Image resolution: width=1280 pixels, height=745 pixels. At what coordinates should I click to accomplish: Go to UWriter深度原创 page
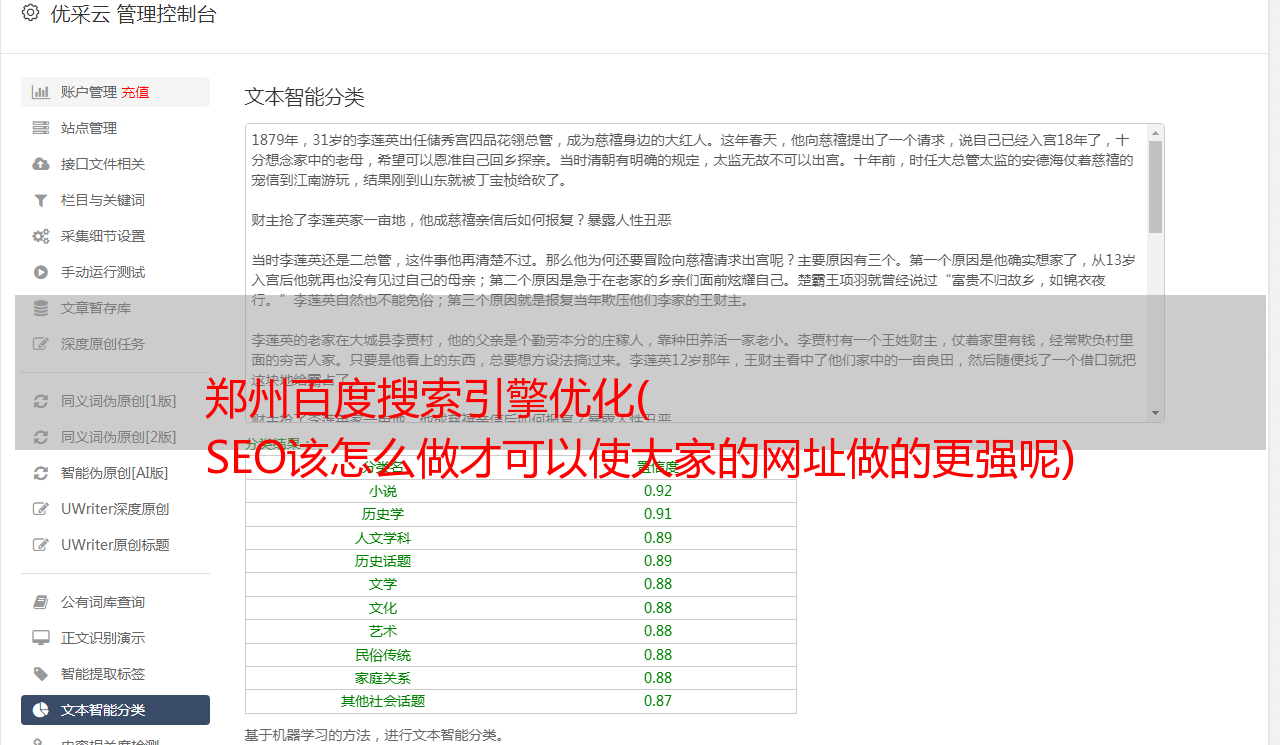click(x=115, y=509)
